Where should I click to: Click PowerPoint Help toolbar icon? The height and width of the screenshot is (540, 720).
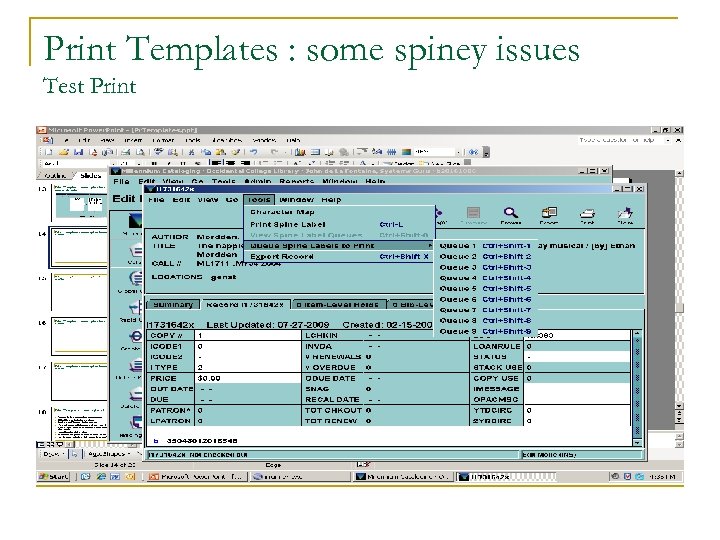(473, 152)
